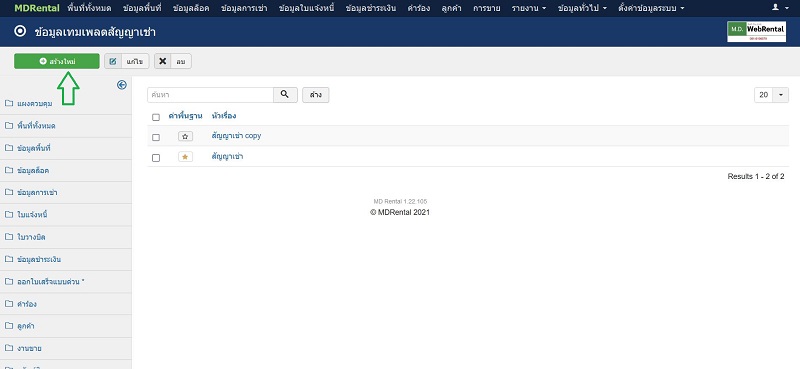This screenshot has height=369, width=800.
Task: Open sidebar item ข้อมูลการเช่า
Action: coord(37,192)
